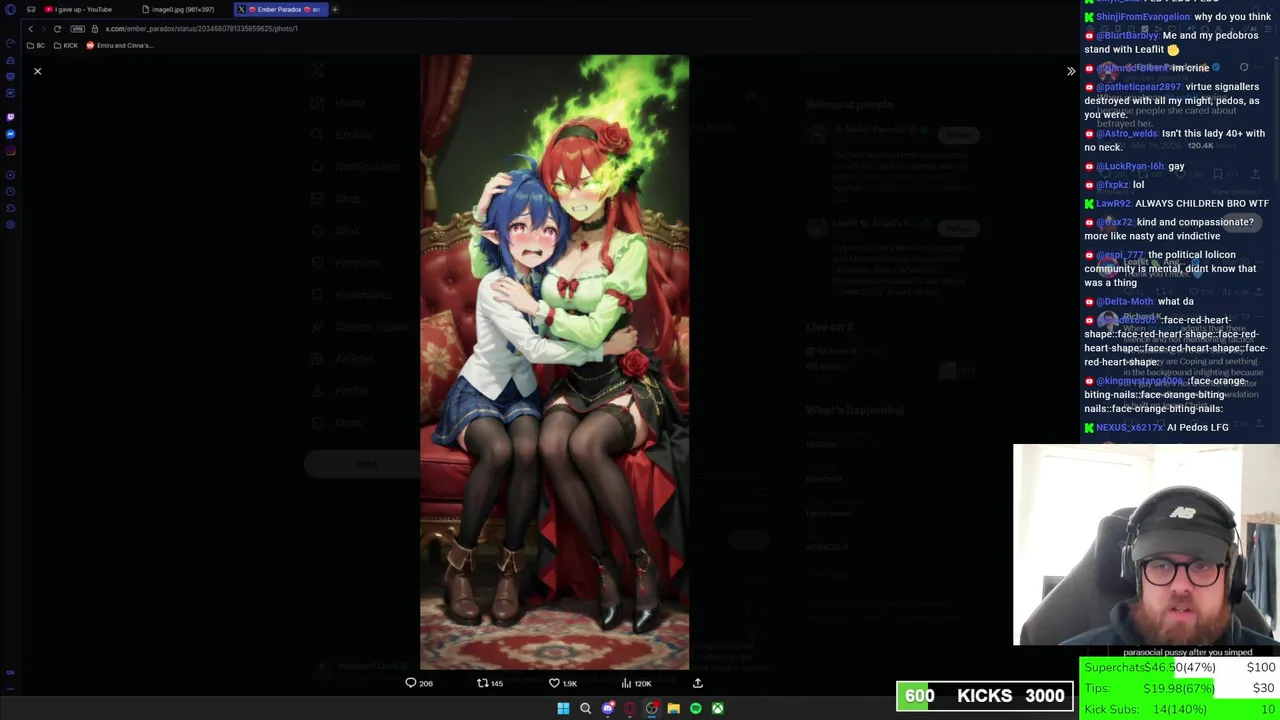Share the post using the upload arrow

(x=698, y=683)
